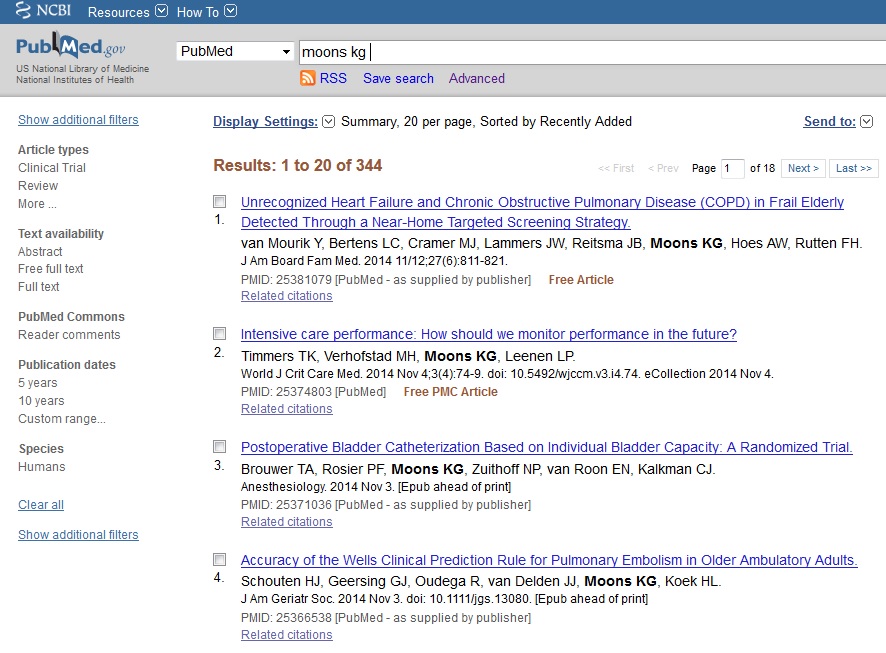This screenshot has width=886, height=653.
Task: Filter by Clinical Trial article type
Action: pyautogui.click(x=52, y=168)
